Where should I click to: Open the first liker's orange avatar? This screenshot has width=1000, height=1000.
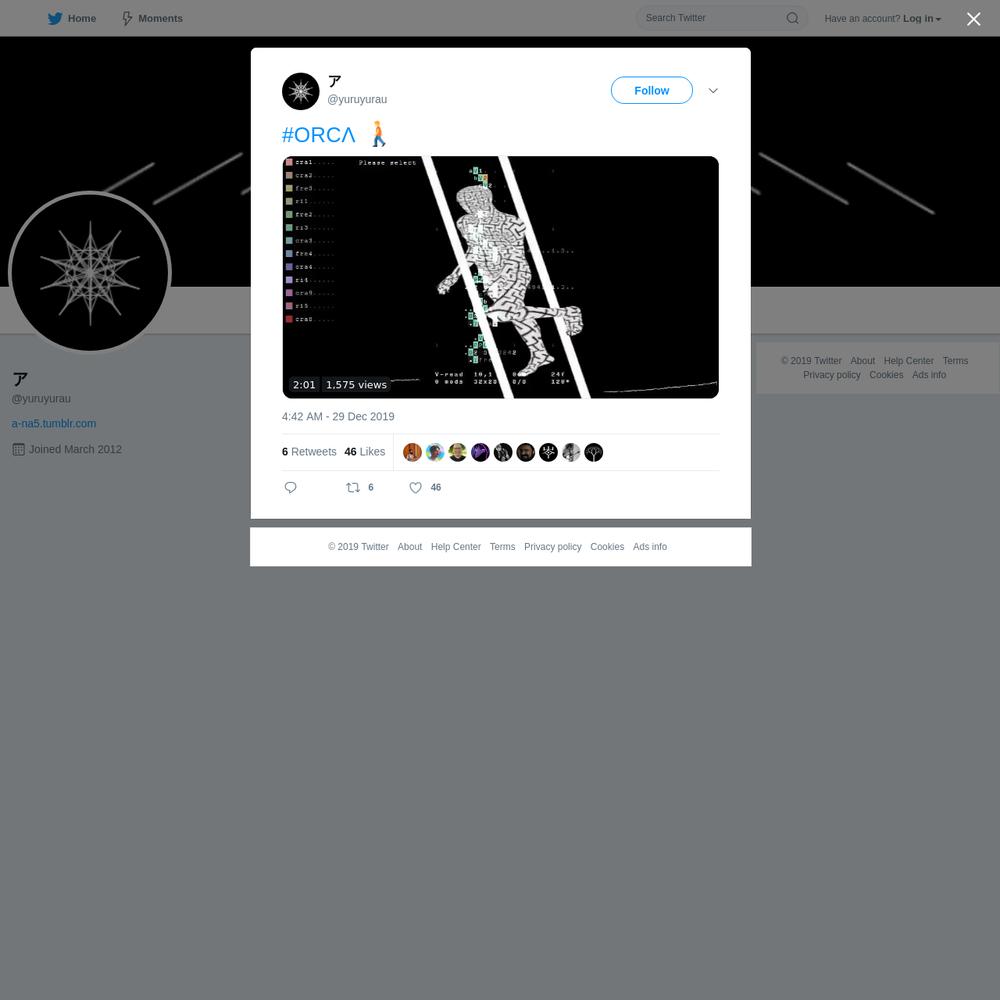tap(413, 452)
